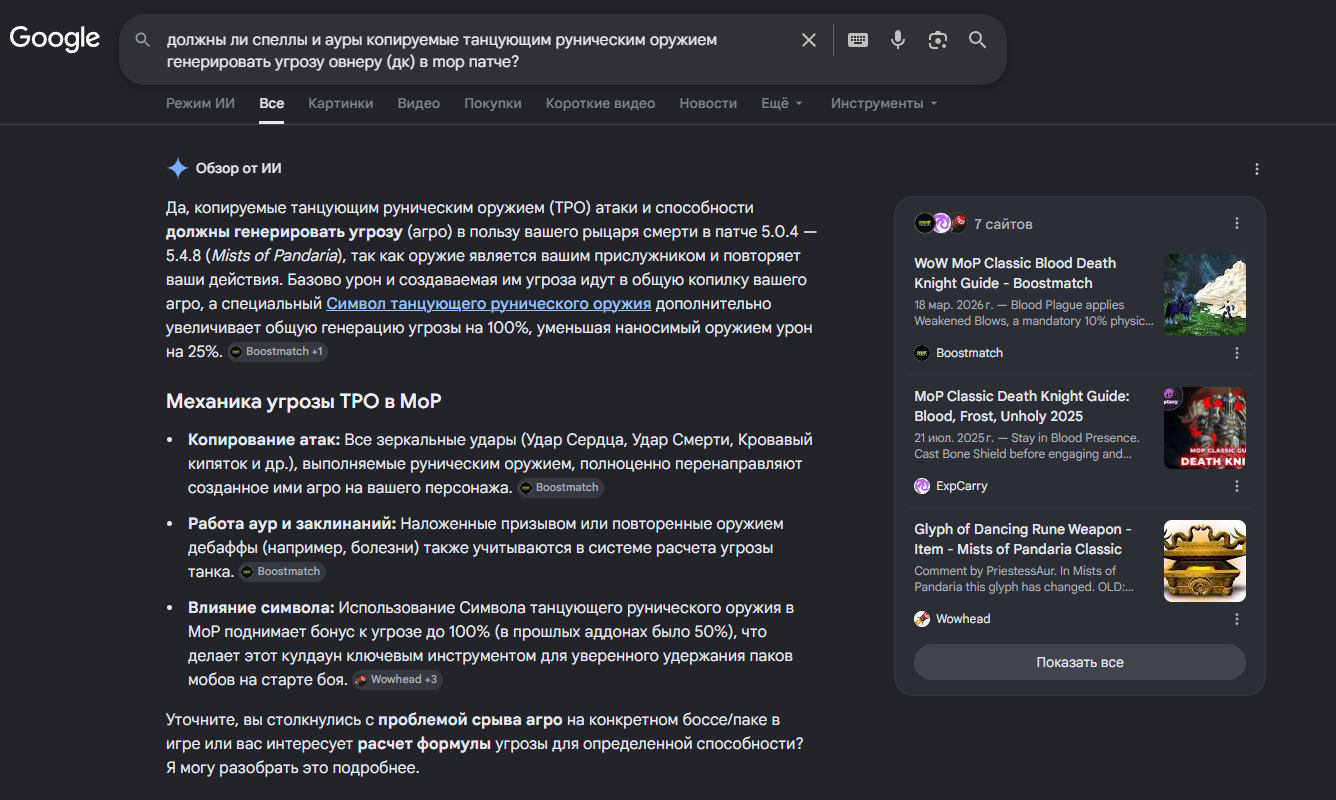
Task: Click the Boostmatch guide thumbnail
Action: (x=1205, y=294)
